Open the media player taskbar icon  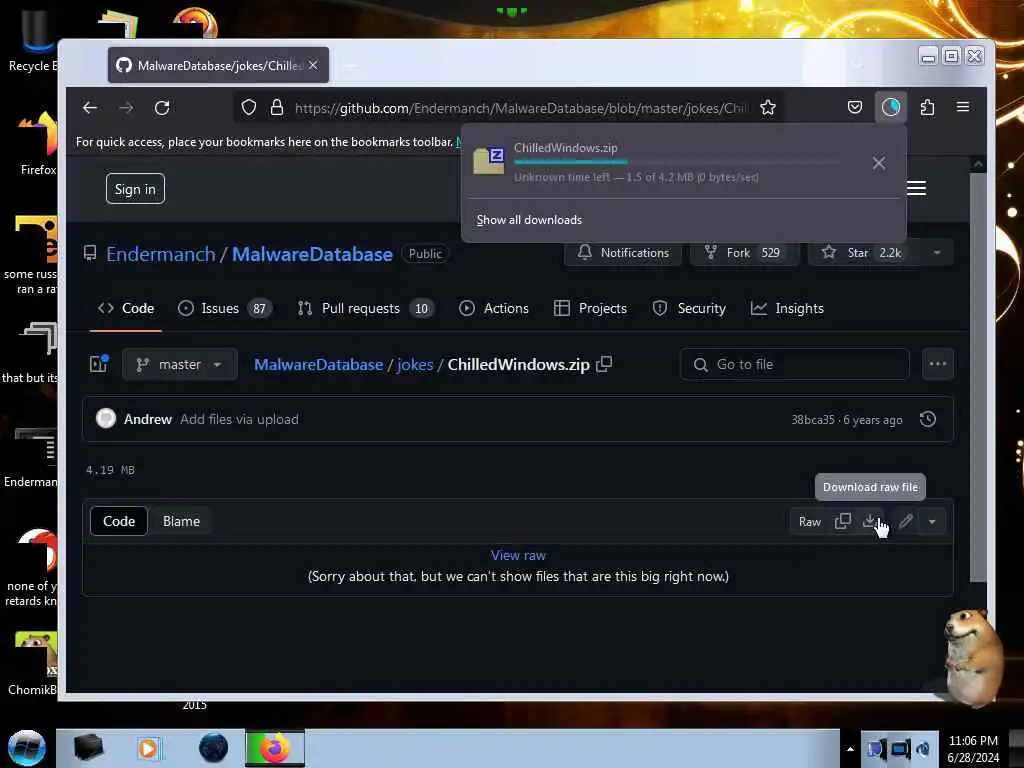click(148, 748)
